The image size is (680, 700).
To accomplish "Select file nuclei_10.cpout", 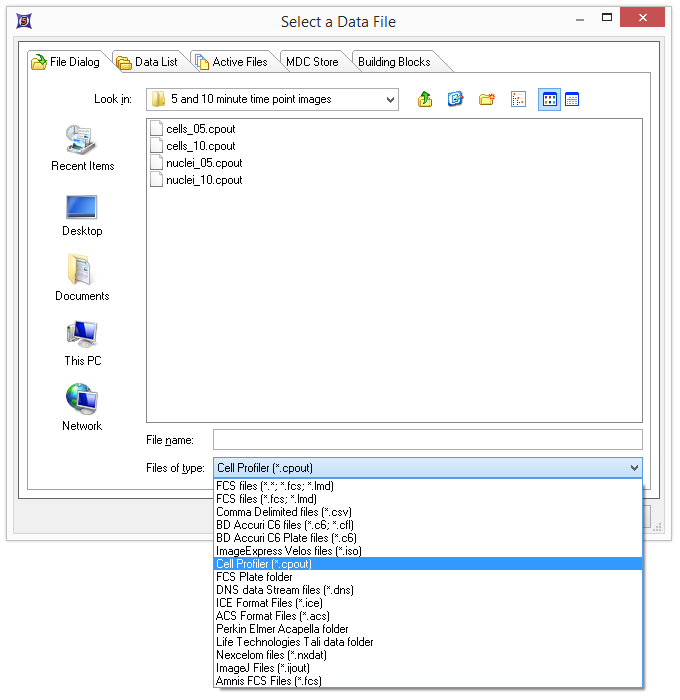I will [203, 180].
